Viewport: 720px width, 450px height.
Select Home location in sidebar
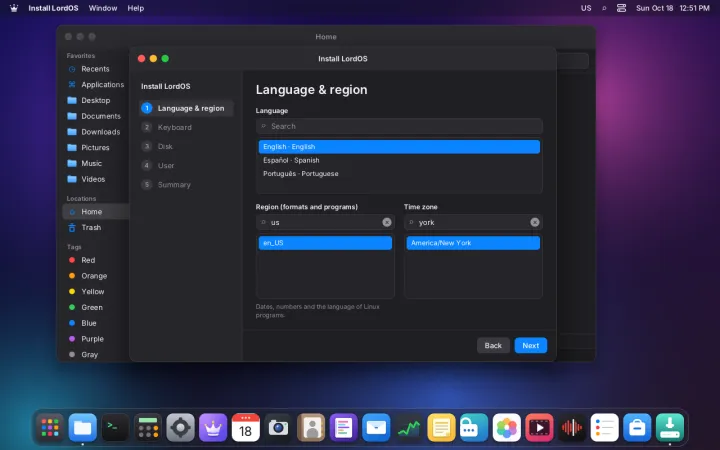pyautogui.click(x=95, y=212)
